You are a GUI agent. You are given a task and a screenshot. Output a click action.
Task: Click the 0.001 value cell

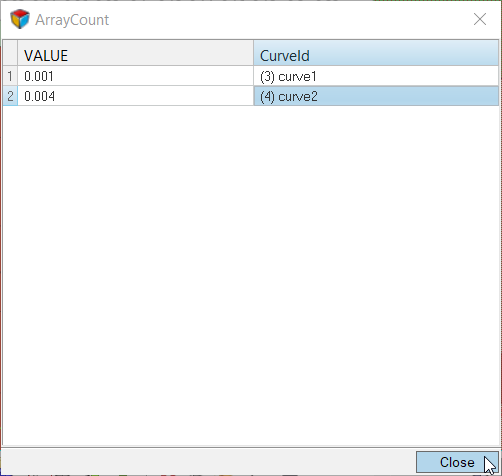click(x=135, y=76)
